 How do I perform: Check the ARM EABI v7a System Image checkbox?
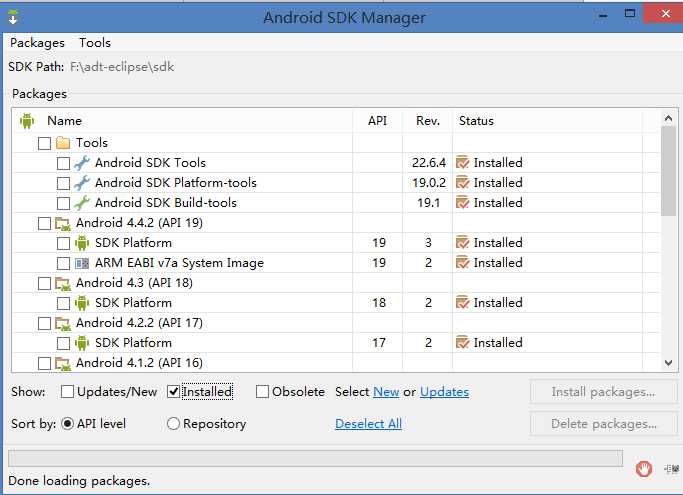pos(63,264)
